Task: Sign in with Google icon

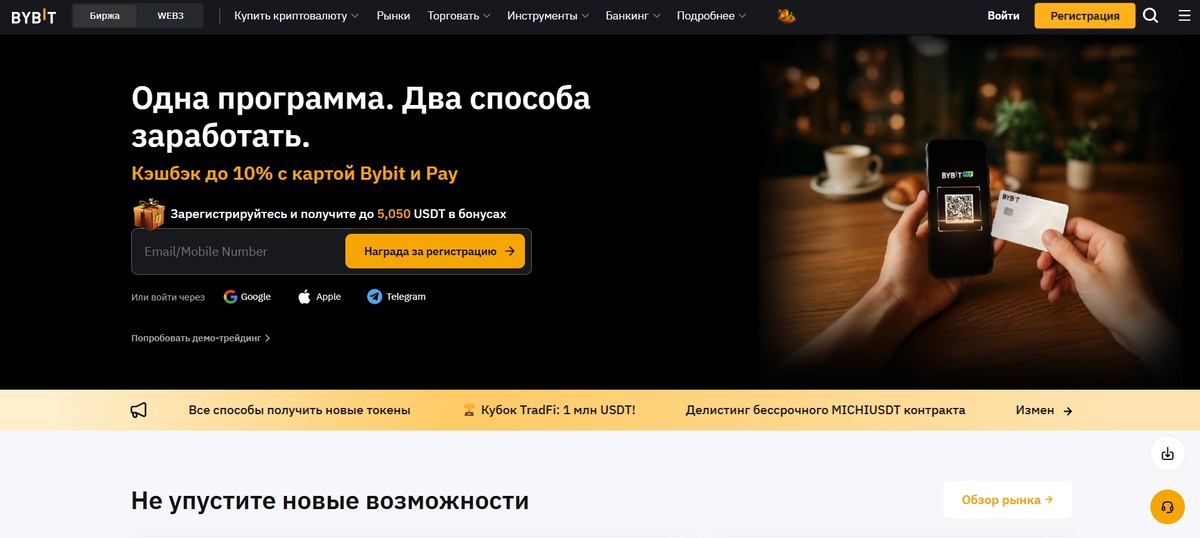Action: coord(230,297)
